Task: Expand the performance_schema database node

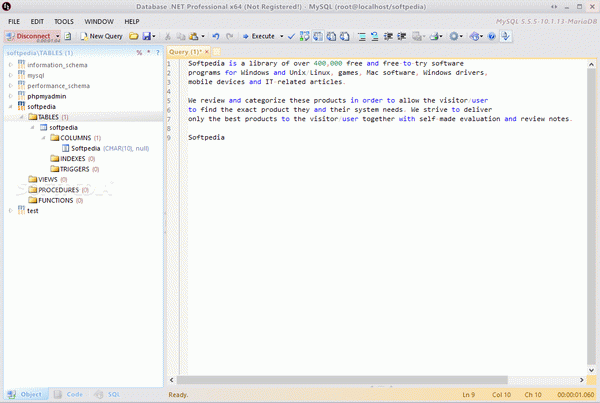Action: (11, 86)
